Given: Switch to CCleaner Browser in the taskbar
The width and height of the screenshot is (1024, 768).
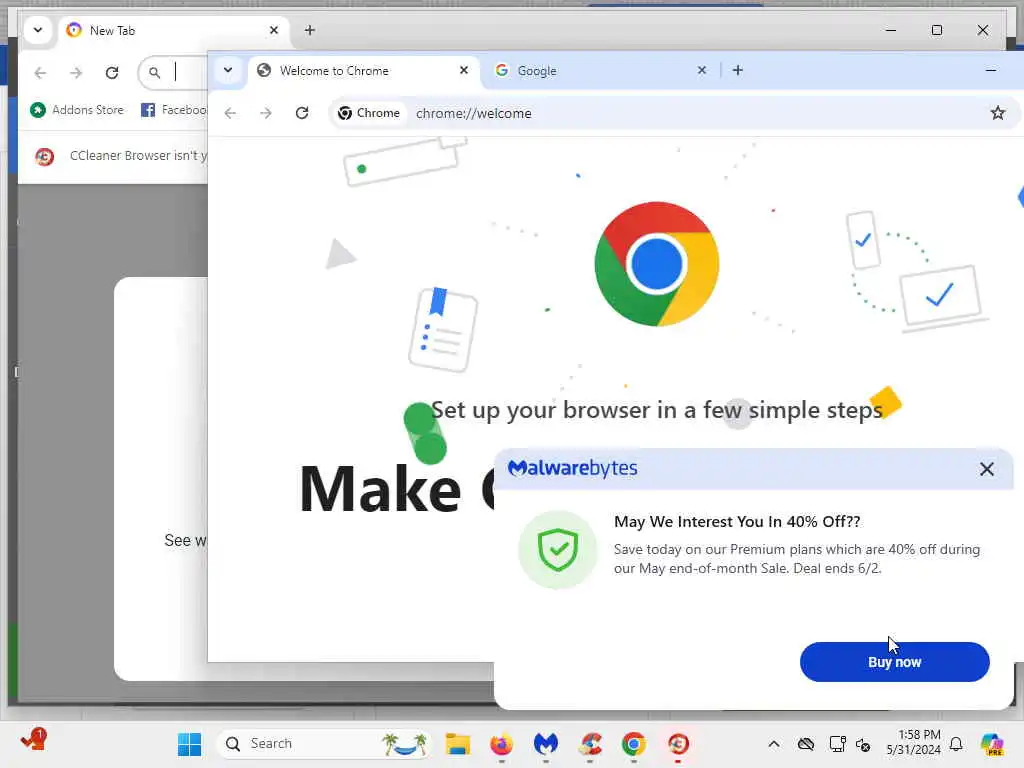Looking at the screenshot, I should tap(679, 744).
